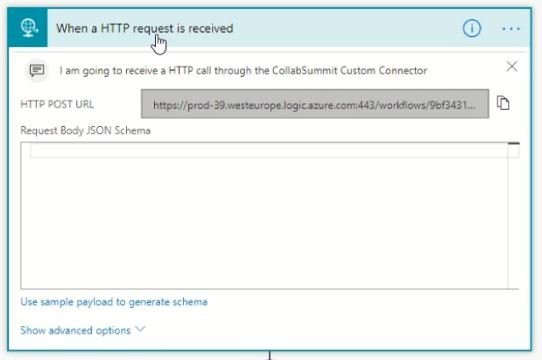Click inside the Request Body JSON Schema editor
542x360 pixels.
coord(264,223)
